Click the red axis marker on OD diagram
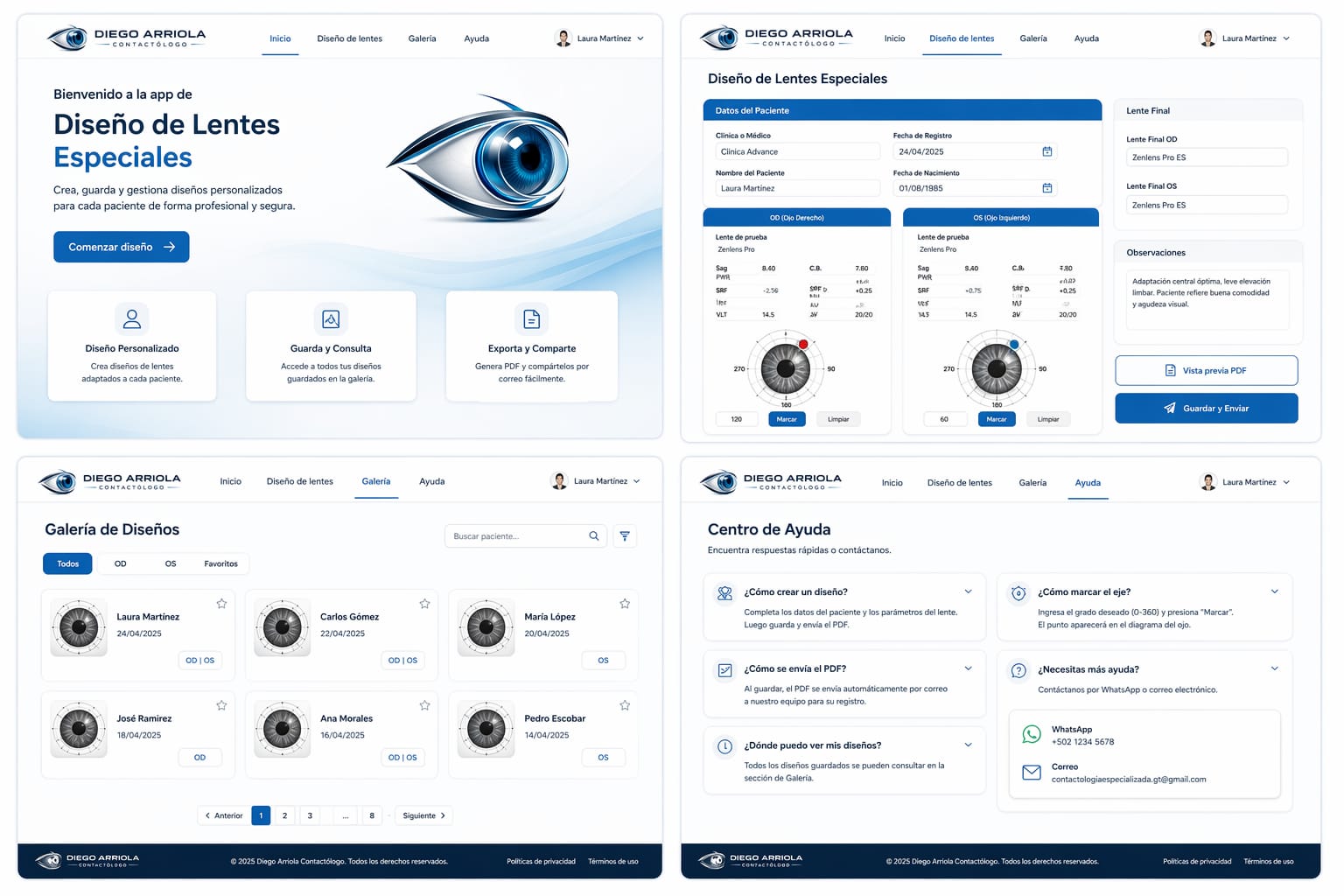This screenshot has height=896, width=1344. coord(803,344)
